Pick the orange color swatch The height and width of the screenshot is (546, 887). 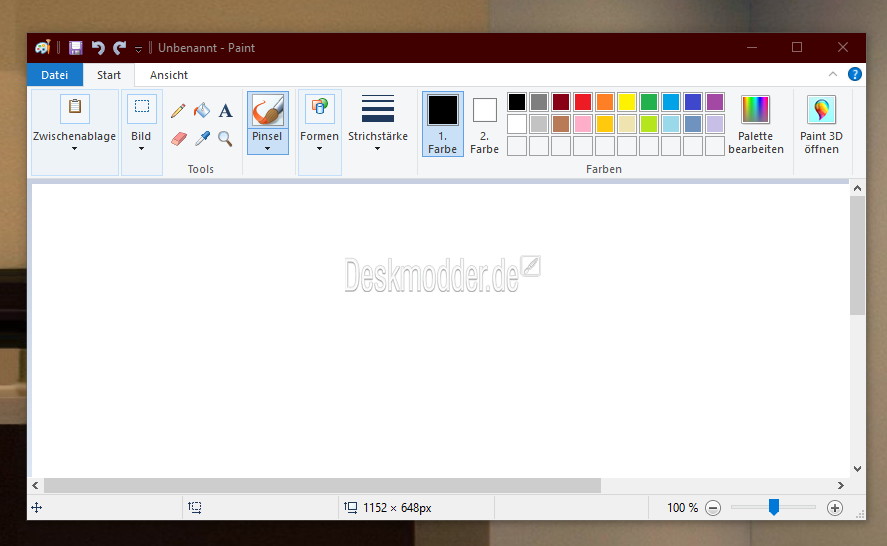605,102
